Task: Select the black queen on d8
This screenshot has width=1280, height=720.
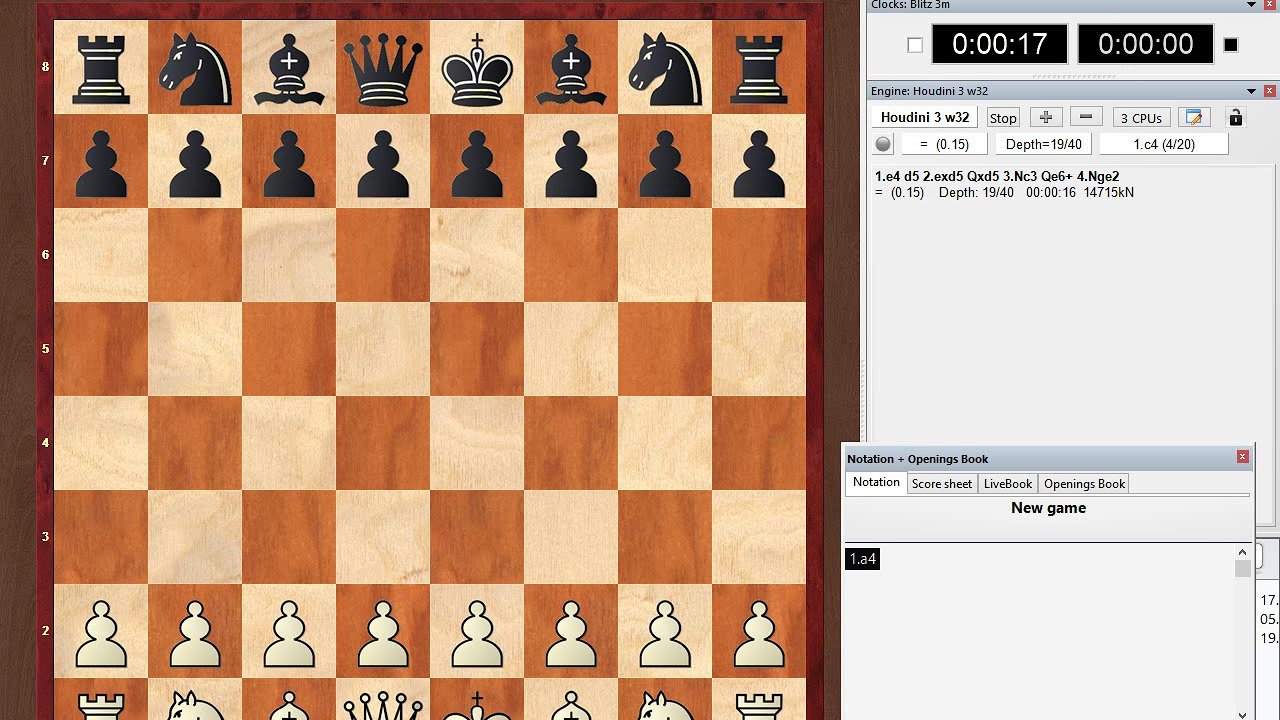Action: click(383, 68)
